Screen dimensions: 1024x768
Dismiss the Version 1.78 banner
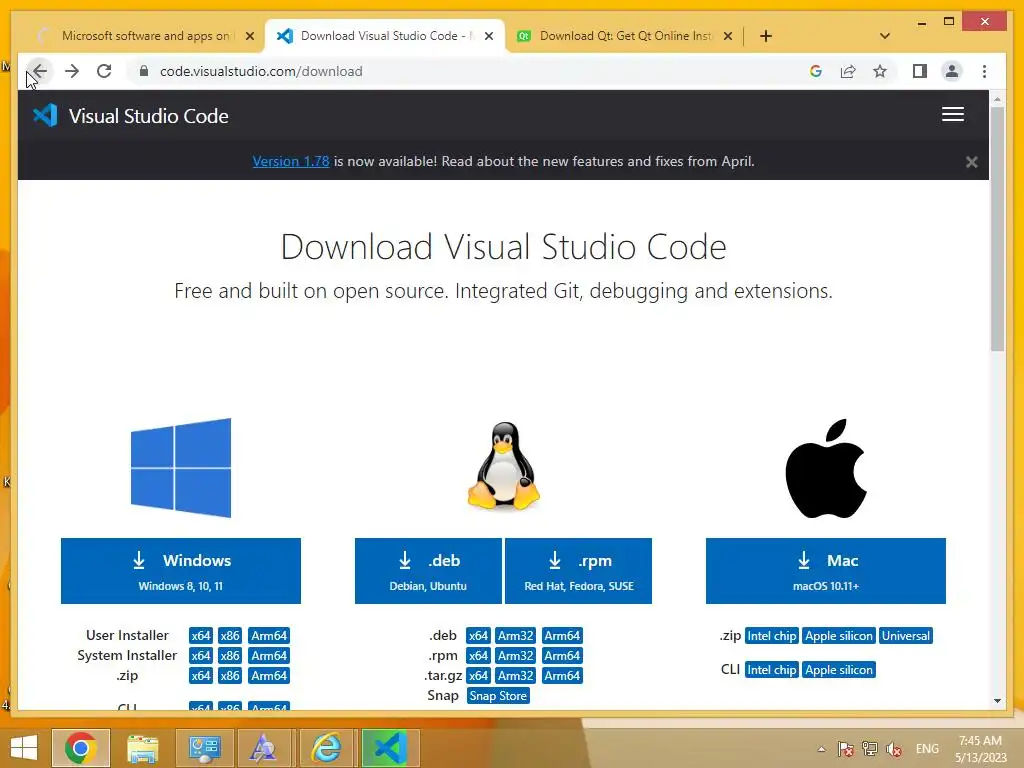(971, 162)
